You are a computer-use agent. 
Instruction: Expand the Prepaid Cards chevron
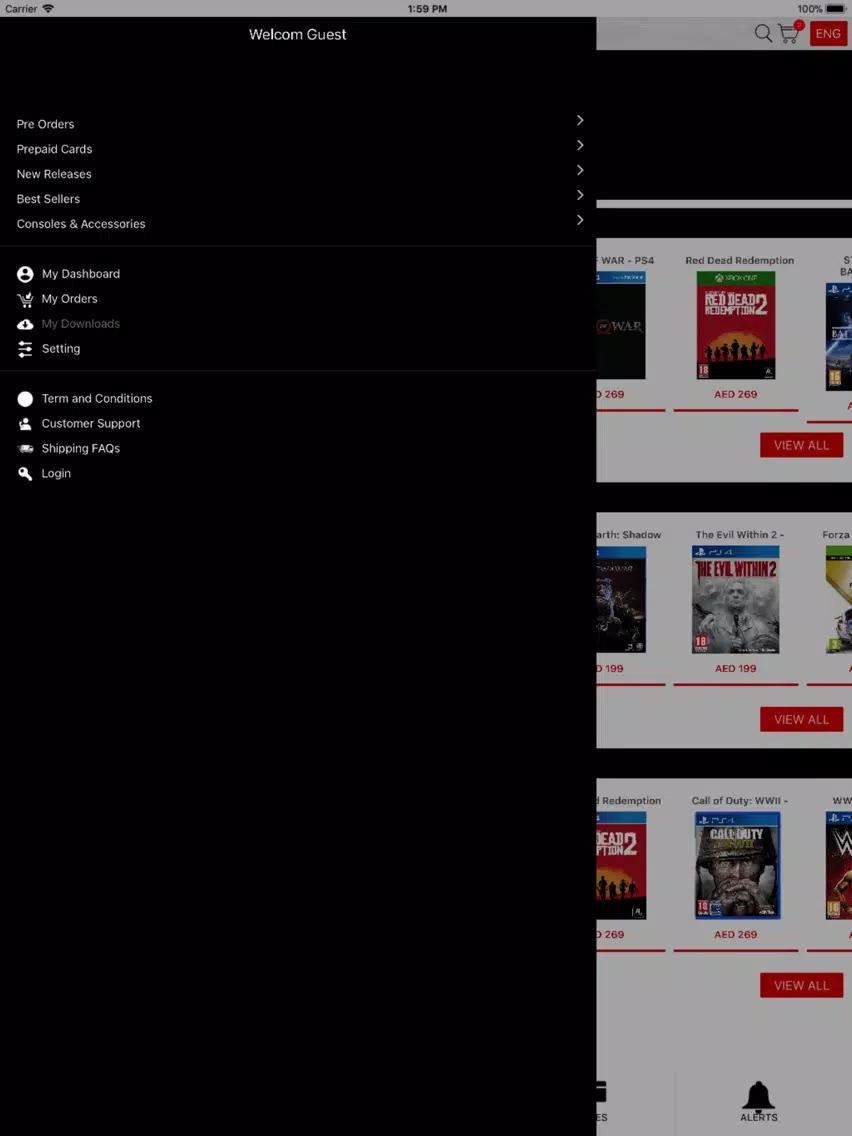tap(580, 145)
